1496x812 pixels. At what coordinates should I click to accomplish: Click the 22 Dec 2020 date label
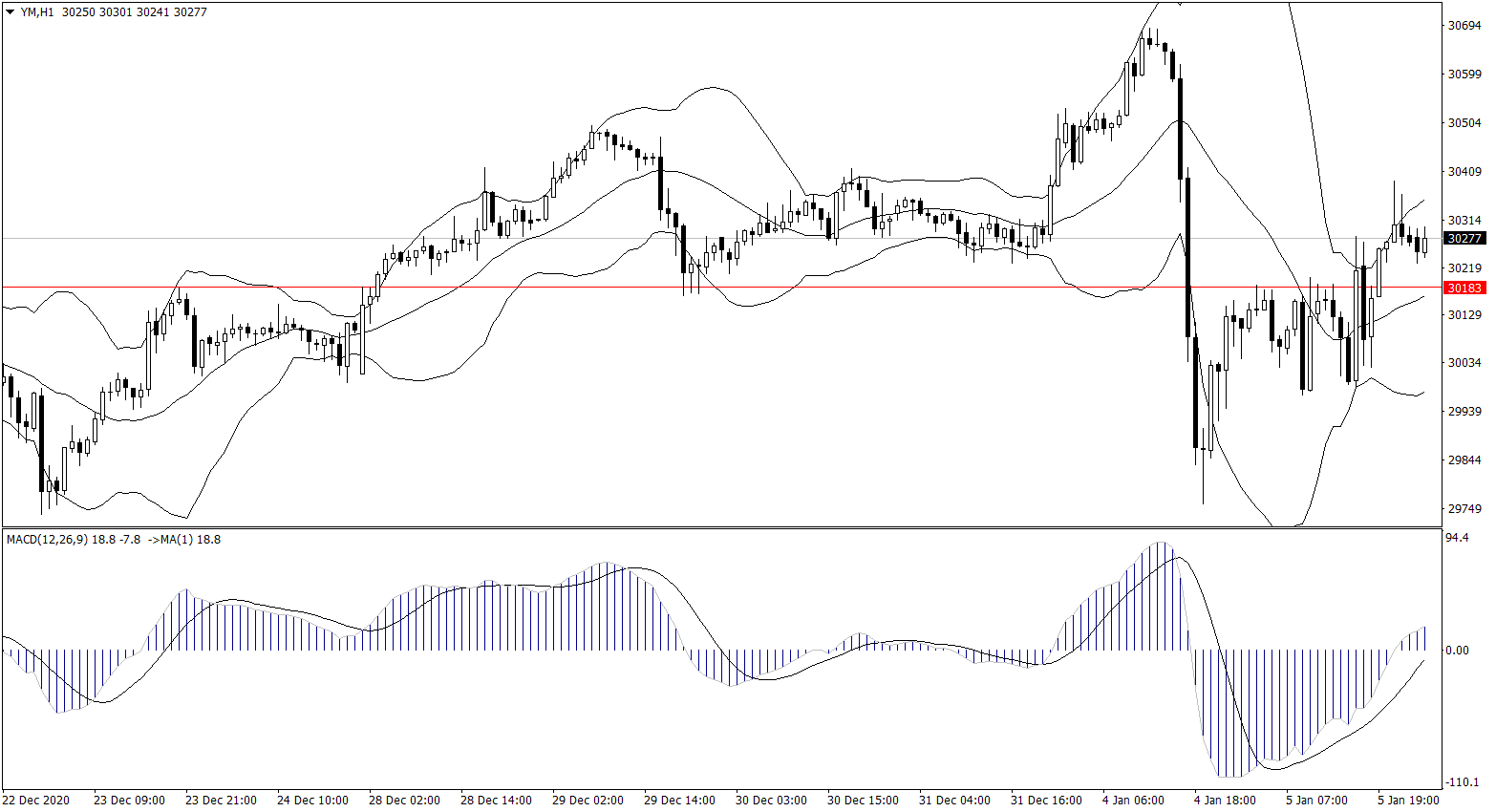pyautogui.click(x=36, y=801)
